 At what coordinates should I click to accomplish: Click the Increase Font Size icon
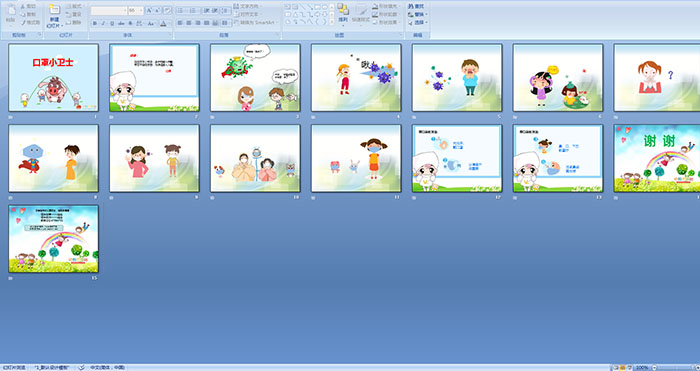(x=149, y=10)
